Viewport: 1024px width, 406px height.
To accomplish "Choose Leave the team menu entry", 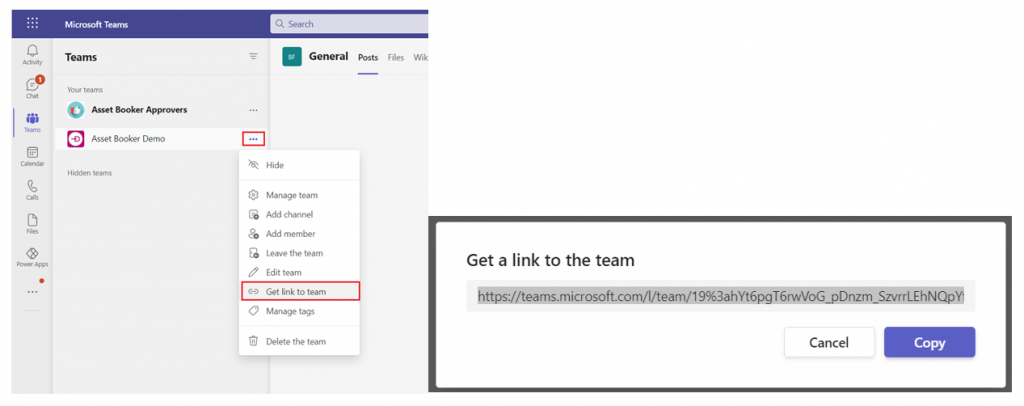I will click(299, 253).
